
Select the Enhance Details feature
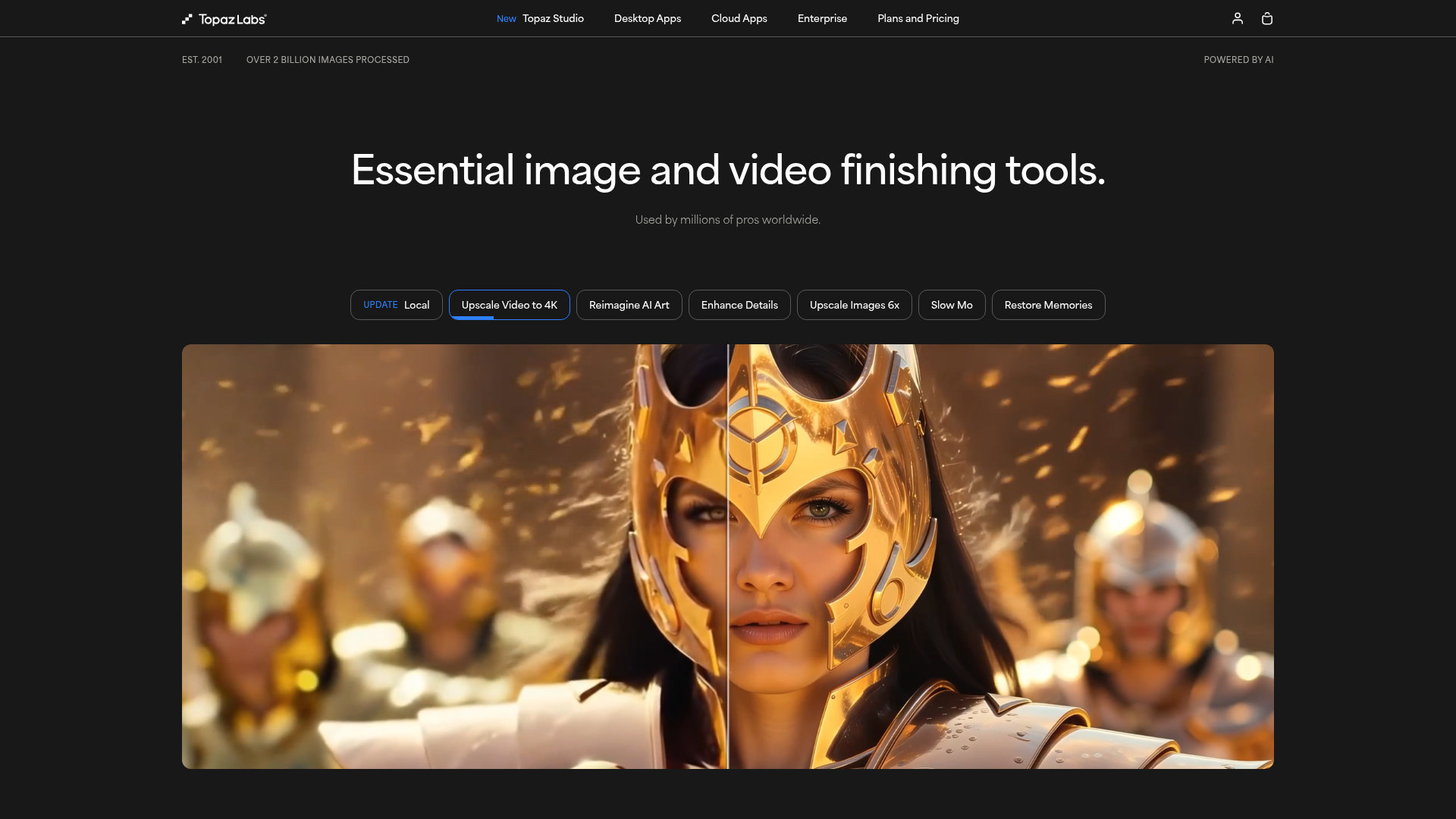click(739, 305)
